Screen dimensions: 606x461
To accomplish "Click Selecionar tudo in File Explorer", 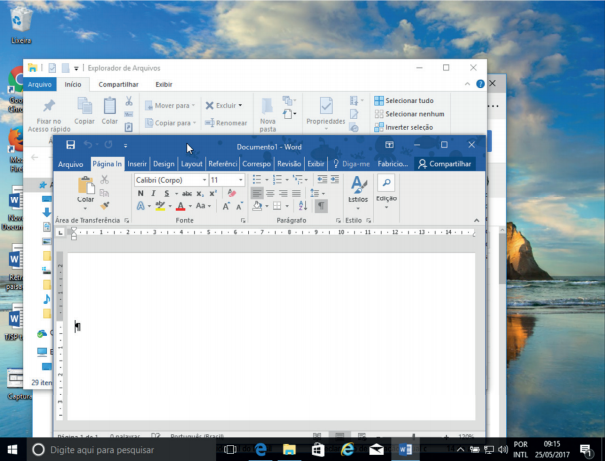I will click(409, 101).
